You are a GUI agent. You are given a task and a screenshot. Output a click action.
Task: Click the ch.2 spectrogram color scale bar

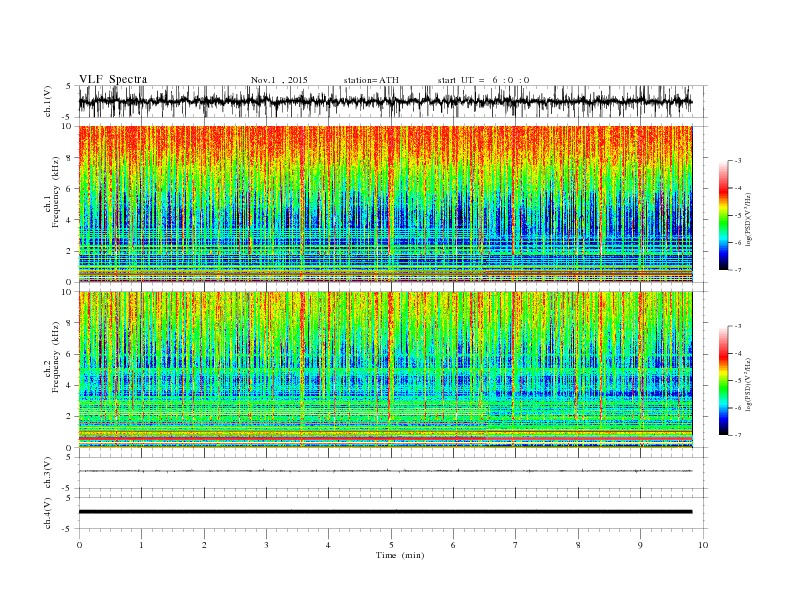(x=723, y=380)
